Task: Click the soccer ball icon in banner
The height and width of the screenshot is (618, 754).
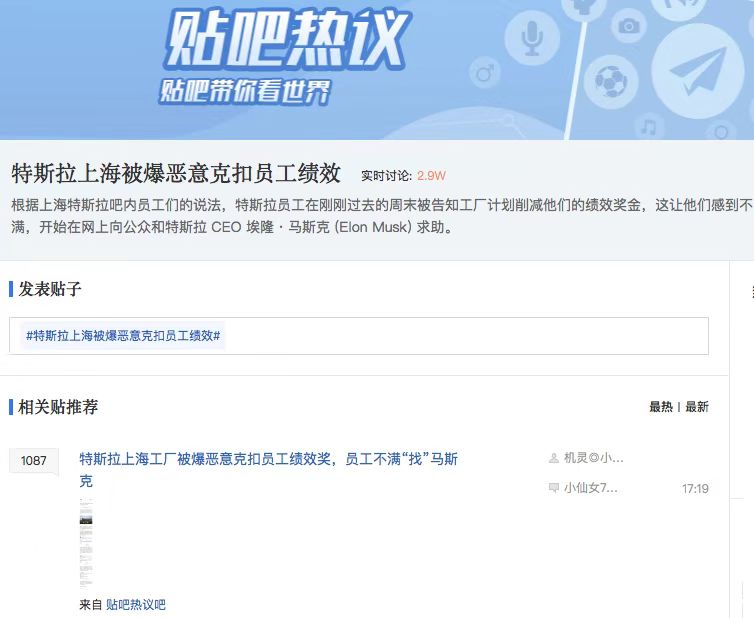Action: tap(609, 81)
